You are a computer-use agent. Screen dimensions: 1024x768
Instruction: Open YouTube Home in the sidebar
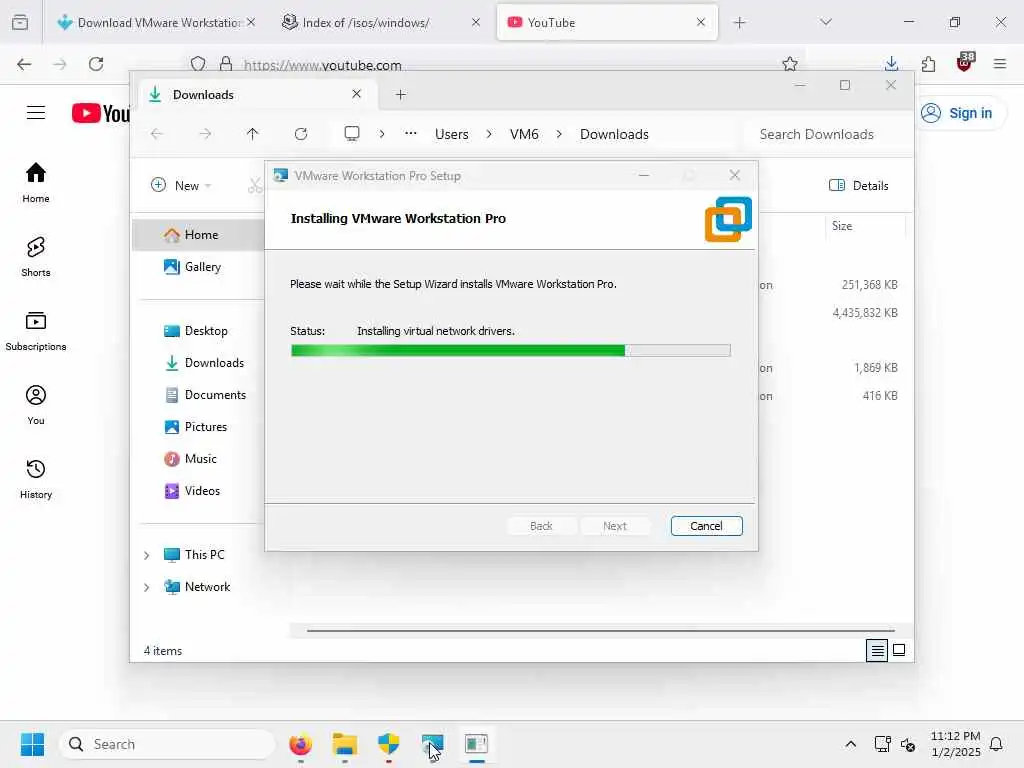(x=36, y=183)
